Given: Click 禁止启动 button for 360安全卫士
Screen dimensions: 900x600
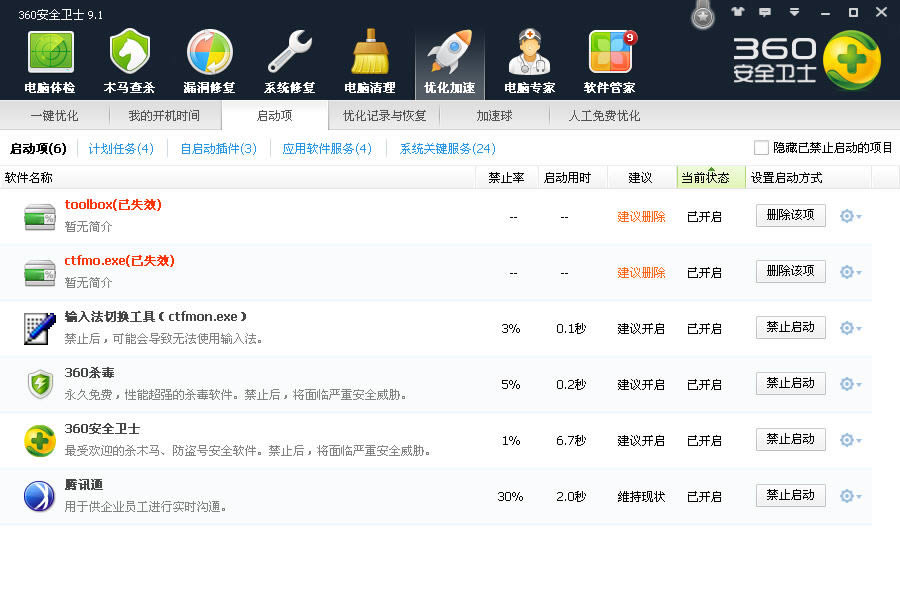Looking at the screenshot, I should (790, 439).
